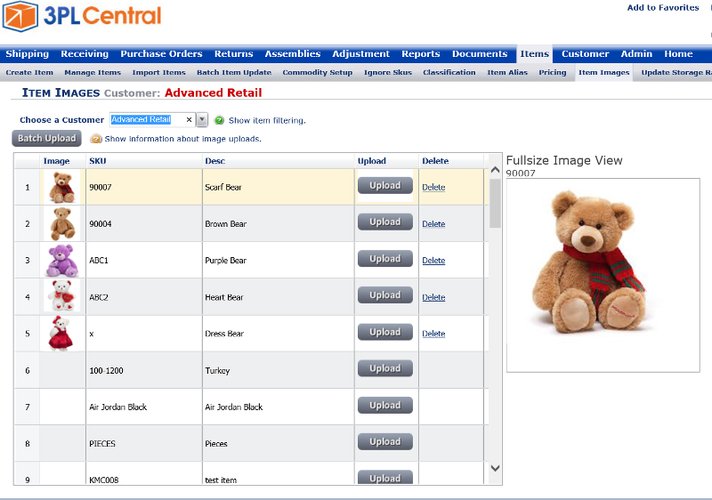Click the Dress Bear thumbnail image
Viewport: 712px width, 500px height.
coord(61,333)
